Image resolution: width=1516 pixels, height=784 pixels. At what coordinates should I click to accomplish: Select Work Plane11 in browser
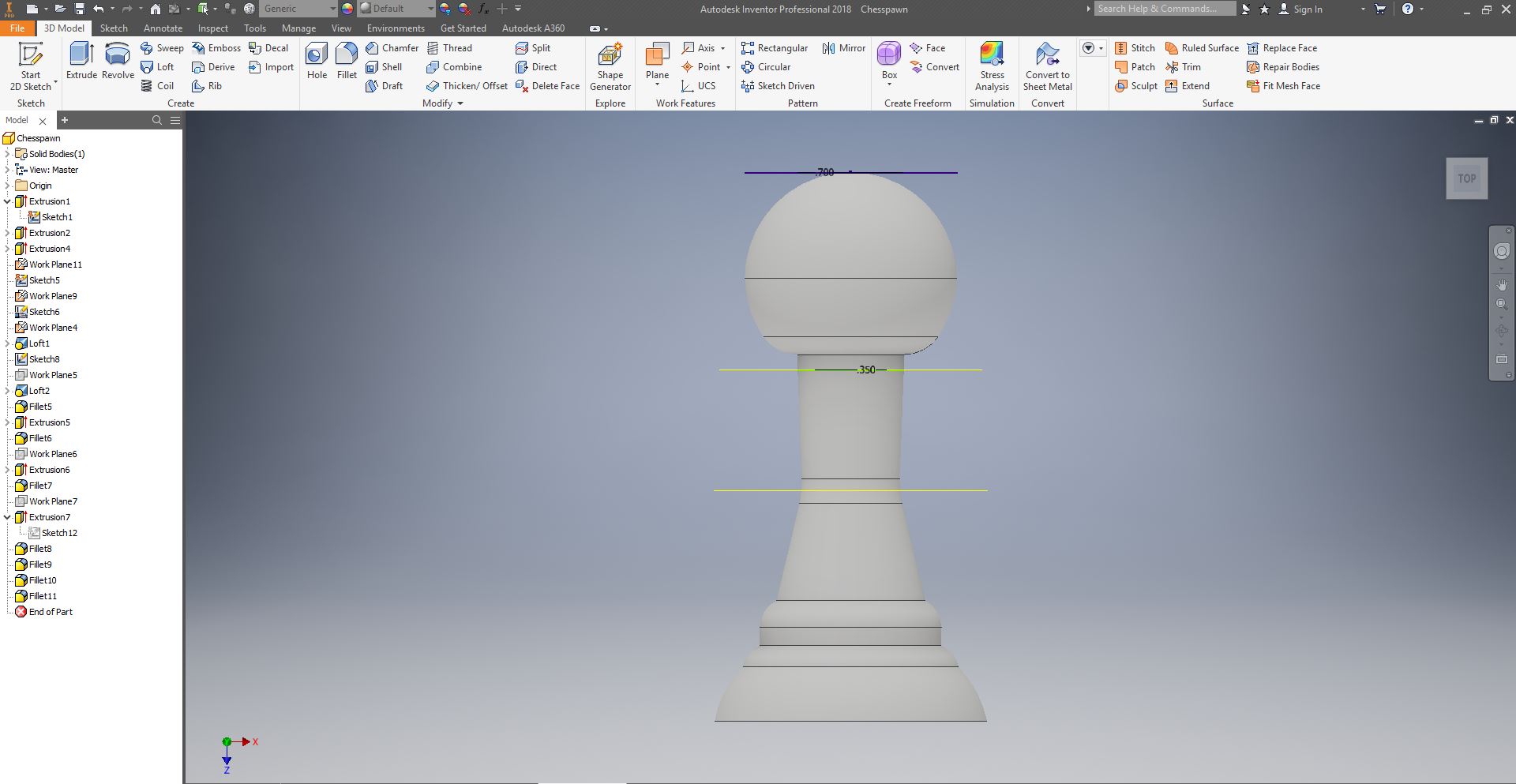(48, 264)
